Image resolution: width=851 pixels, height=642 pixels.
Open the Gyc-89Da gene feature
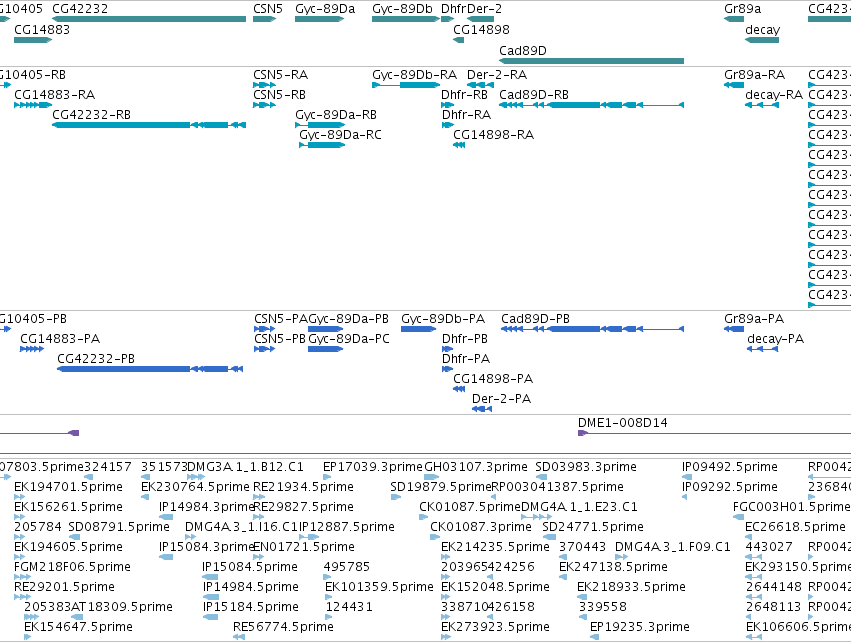320,19
